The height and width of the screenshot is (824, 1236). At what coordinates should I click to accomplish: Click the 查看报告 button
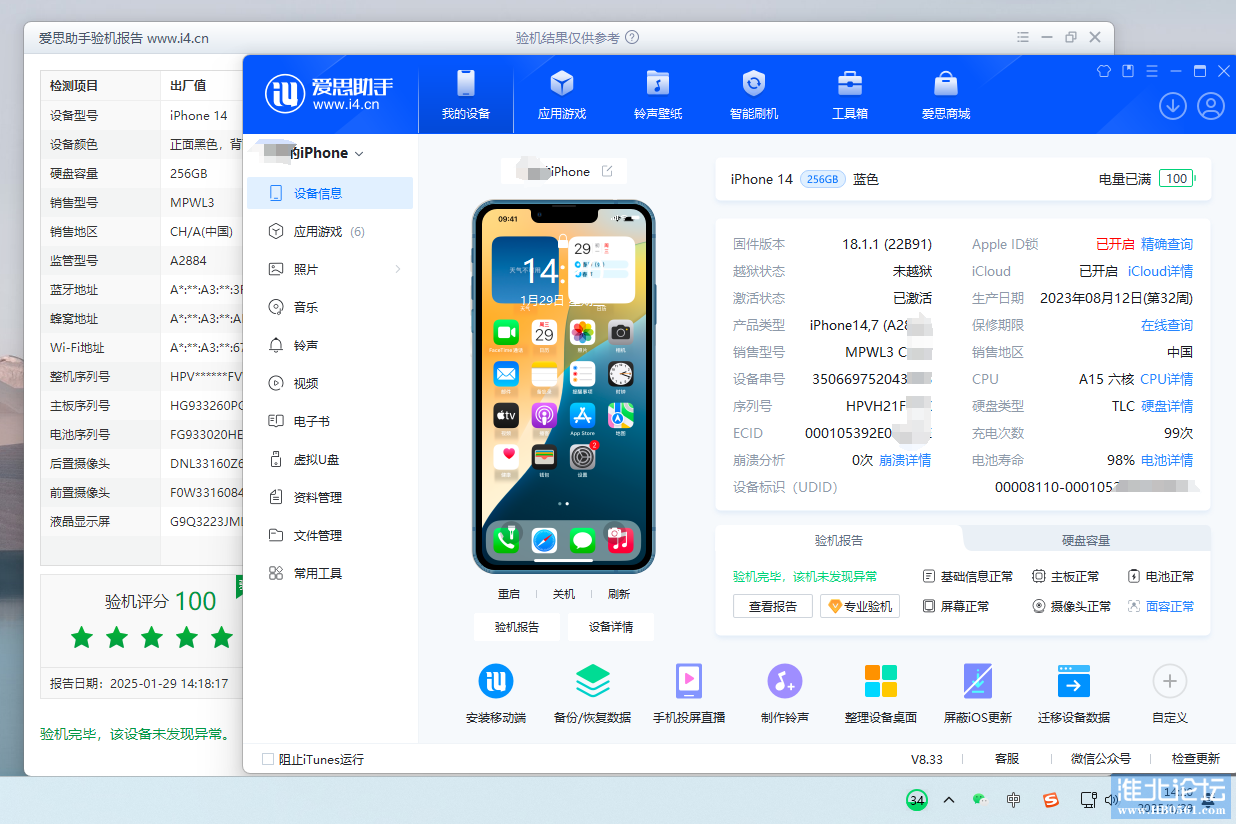773,606
